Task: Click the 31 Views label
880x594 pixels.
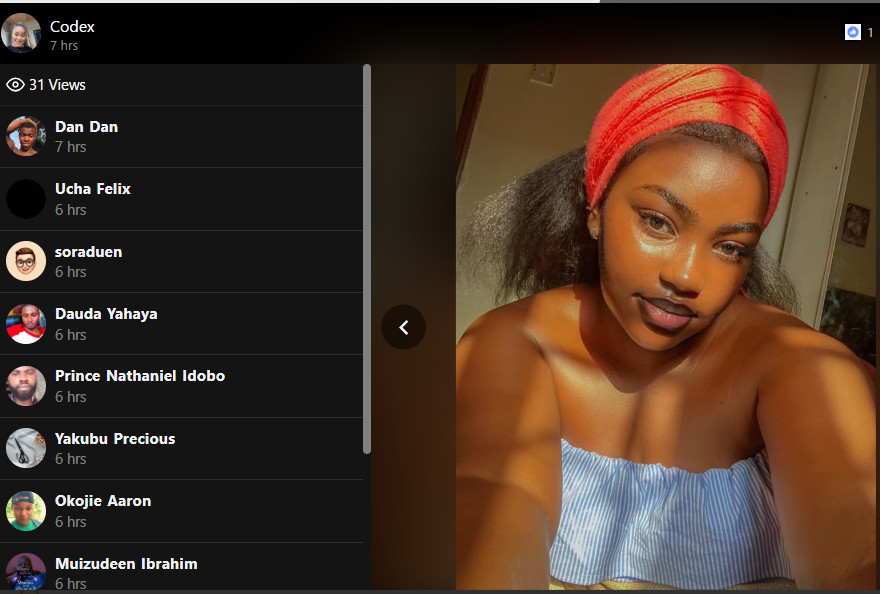Action: (57, 85)
